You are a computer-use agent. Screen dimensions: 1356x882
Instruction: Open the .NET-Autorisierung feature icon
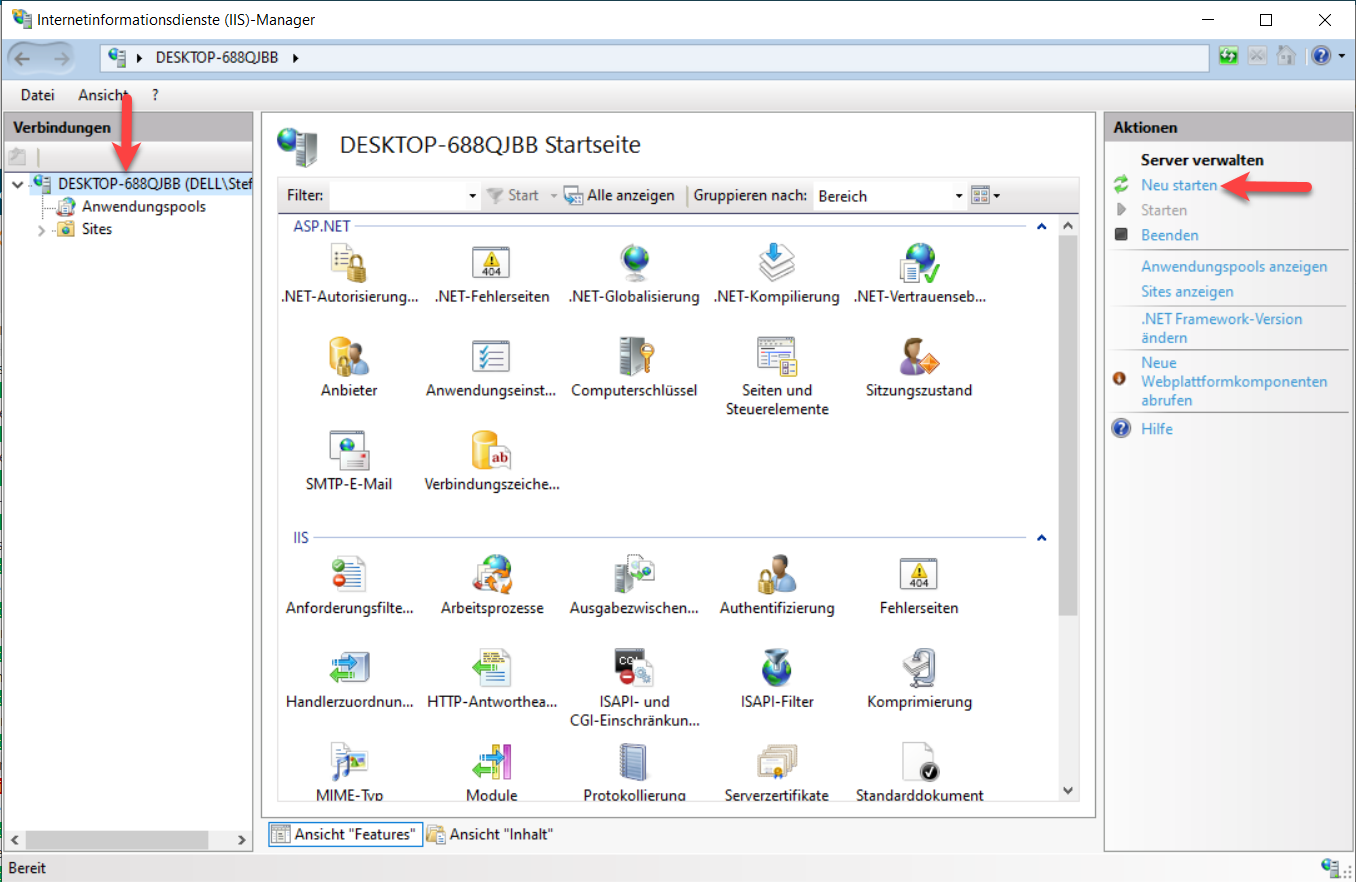coord(348,264)
